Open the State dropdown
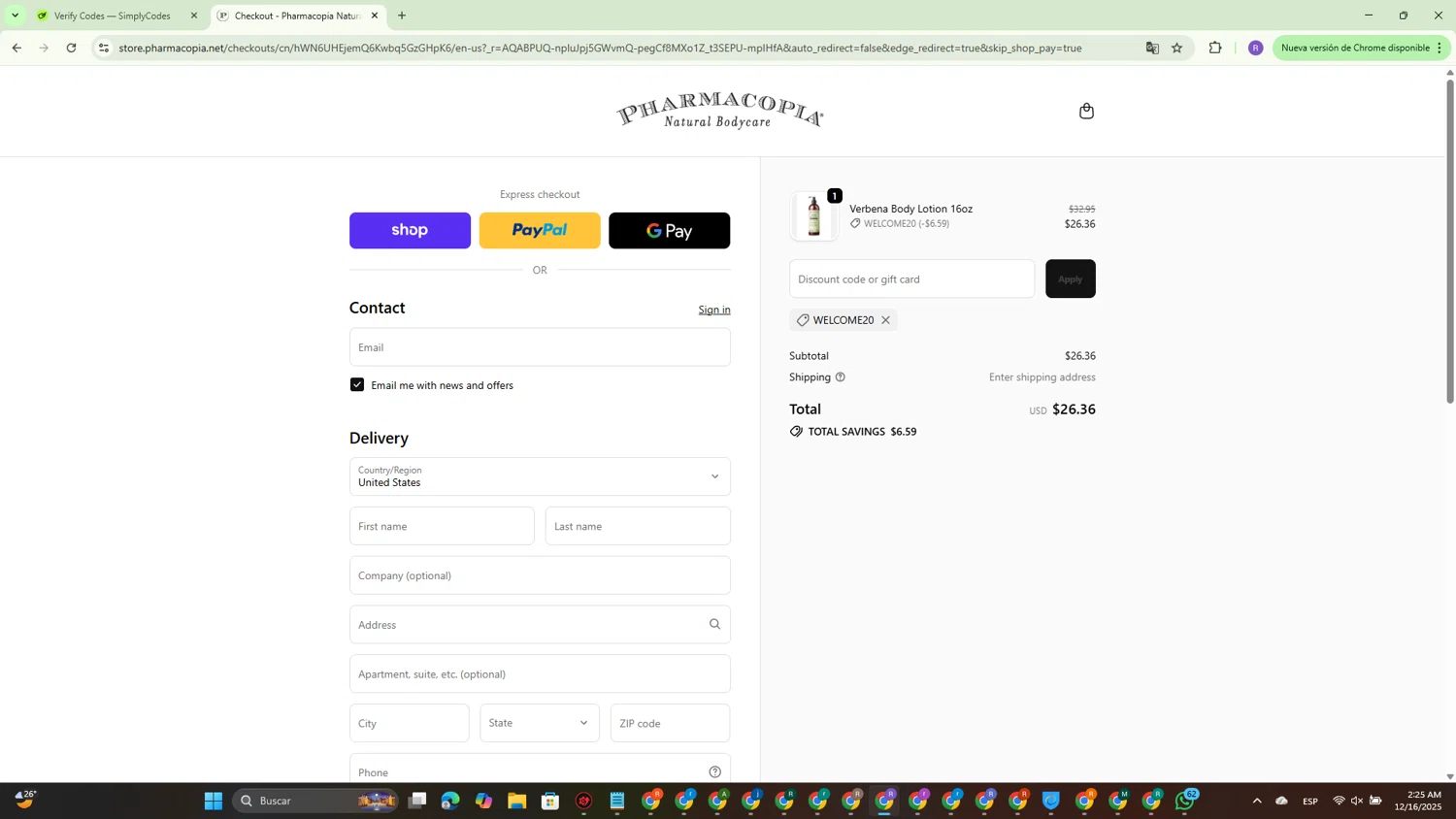 (540, 723)
